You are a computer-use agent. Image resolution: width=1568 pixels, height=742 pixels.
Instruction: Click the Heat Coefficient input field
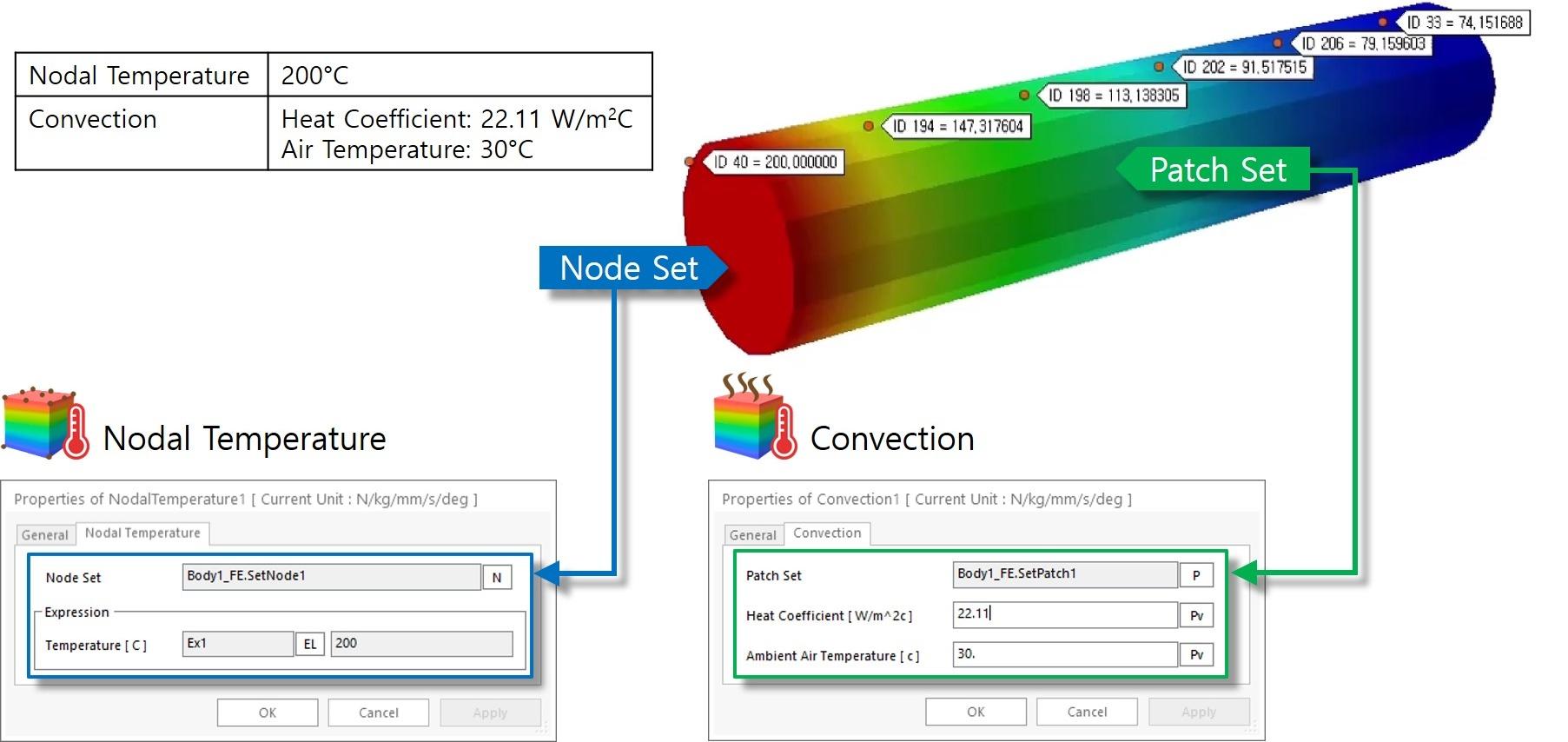[x=1064, y=614]
